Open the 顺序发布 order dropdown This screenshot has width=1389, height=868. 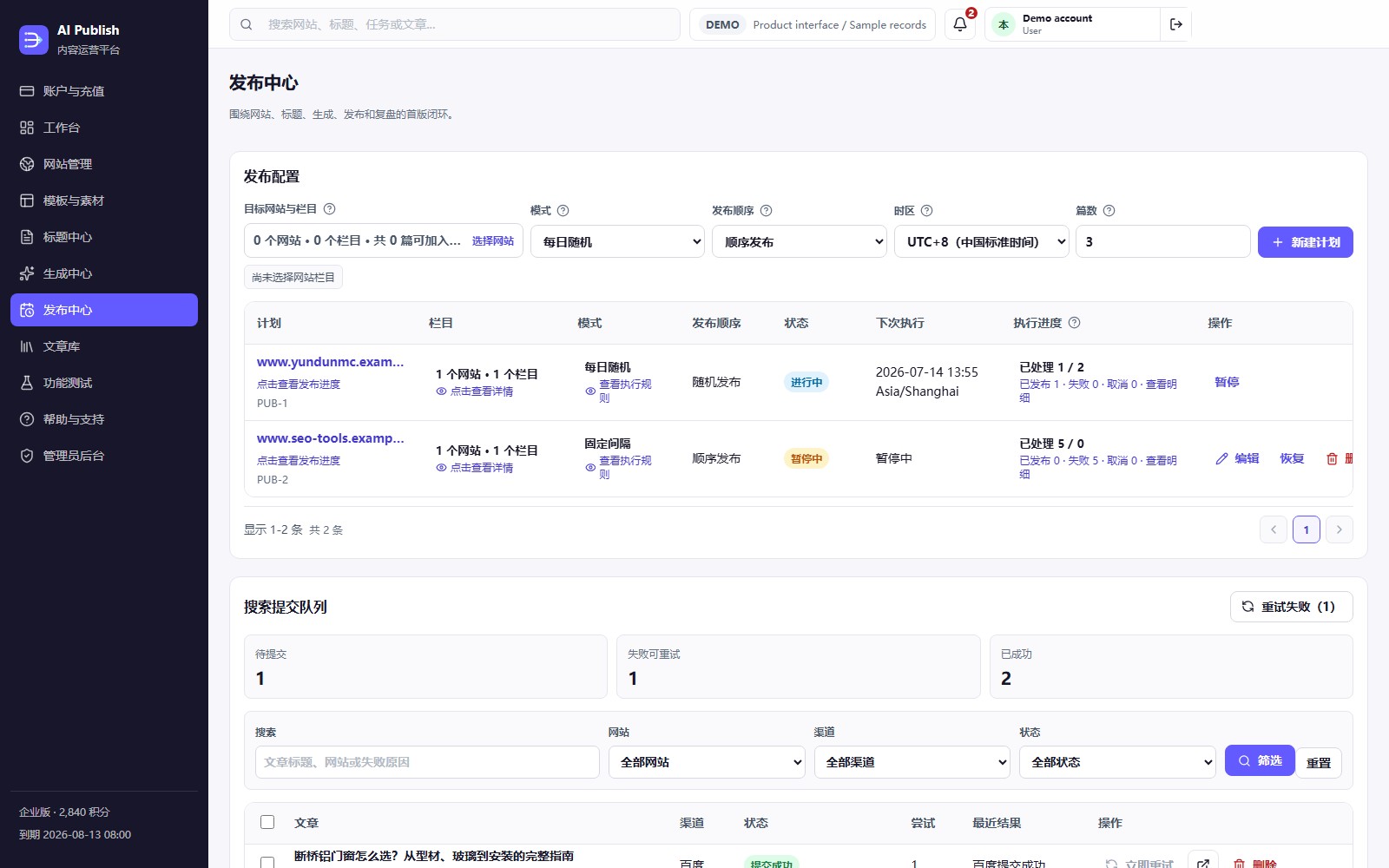[799, 242]
